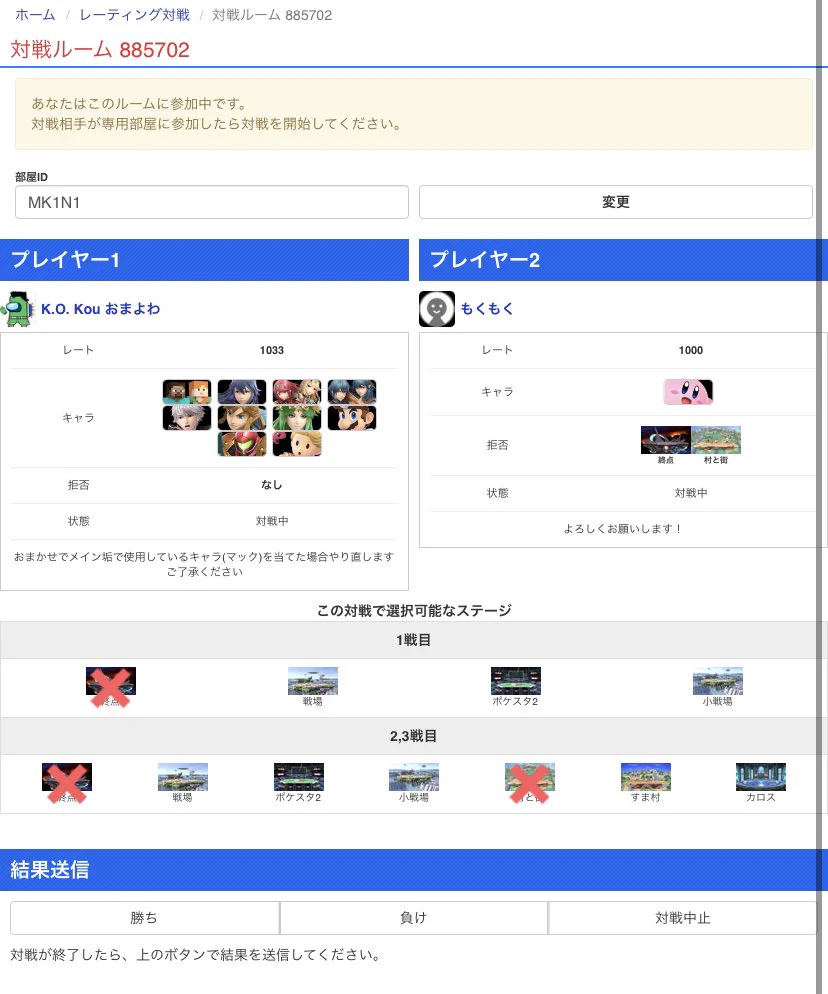Click the breadcrumb text 対戦ルーム 885702
Screen dimensions: 828x994
pyautogui.click(x=272, y=15)
